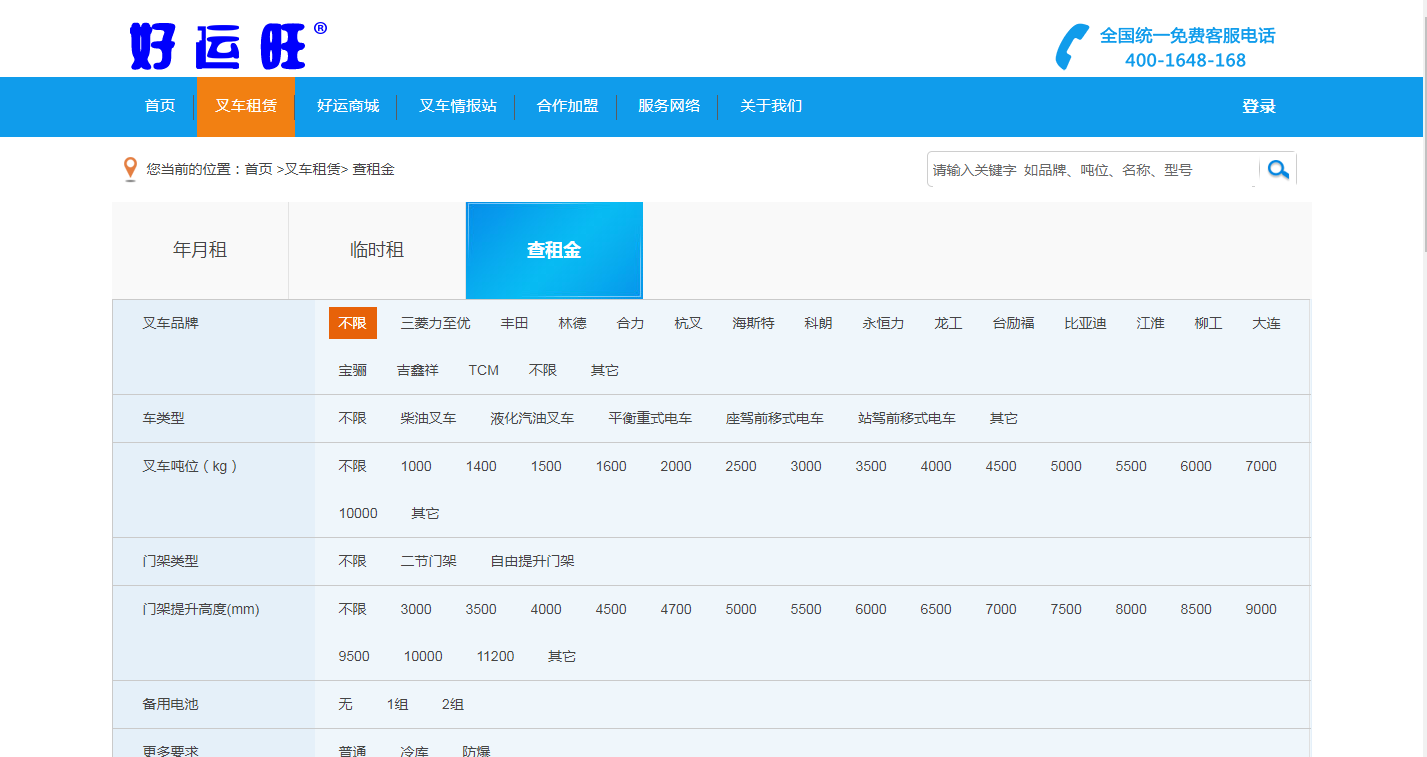Select the 查租金 tab

[x=554, y=250]
